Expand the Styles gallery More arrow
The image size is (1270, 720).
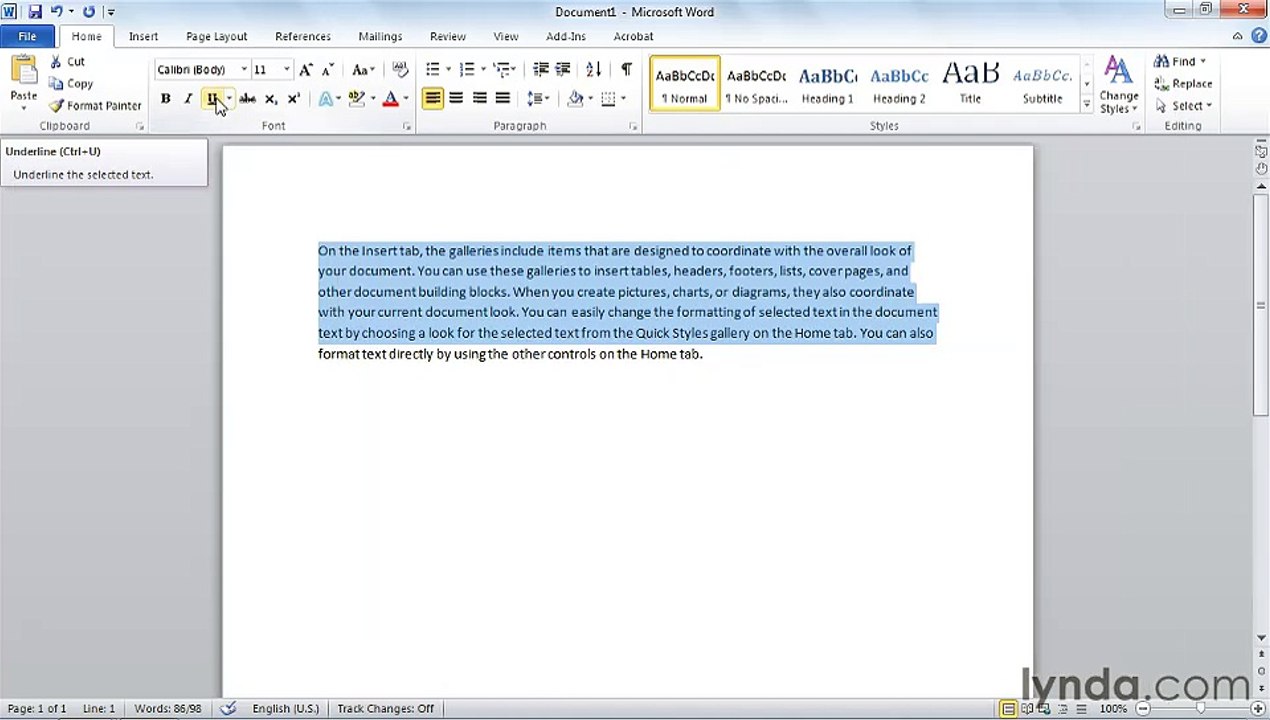[x=1087, y=105]
